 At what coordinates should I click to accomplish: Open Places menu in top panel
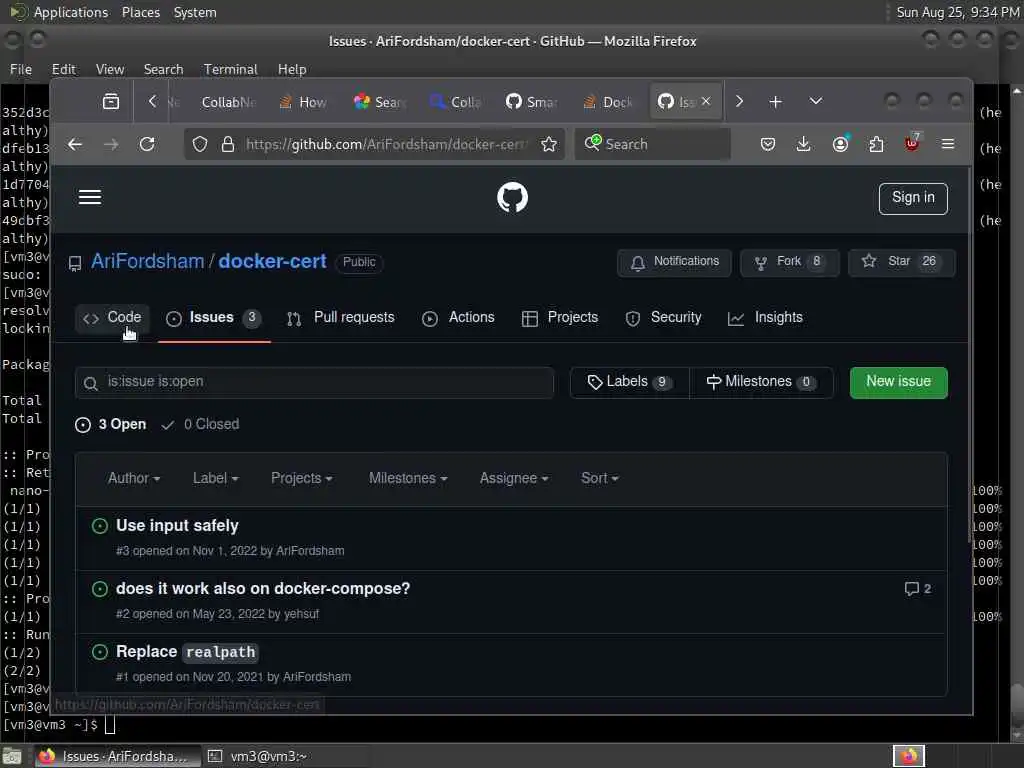[x=140, y=12]
